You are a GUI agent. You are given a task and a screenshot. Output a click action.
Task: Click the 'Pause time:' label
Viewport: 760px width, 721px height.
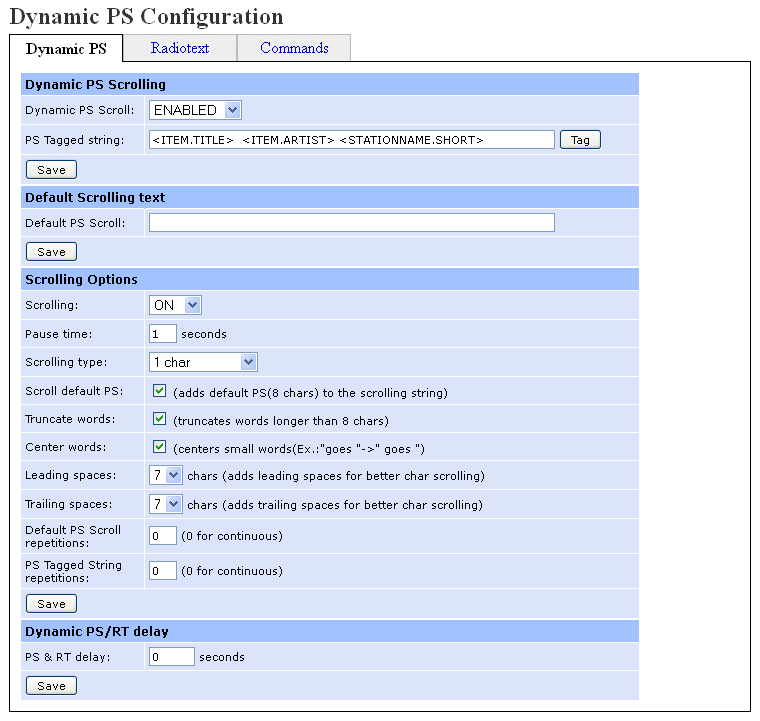[58, 334]
